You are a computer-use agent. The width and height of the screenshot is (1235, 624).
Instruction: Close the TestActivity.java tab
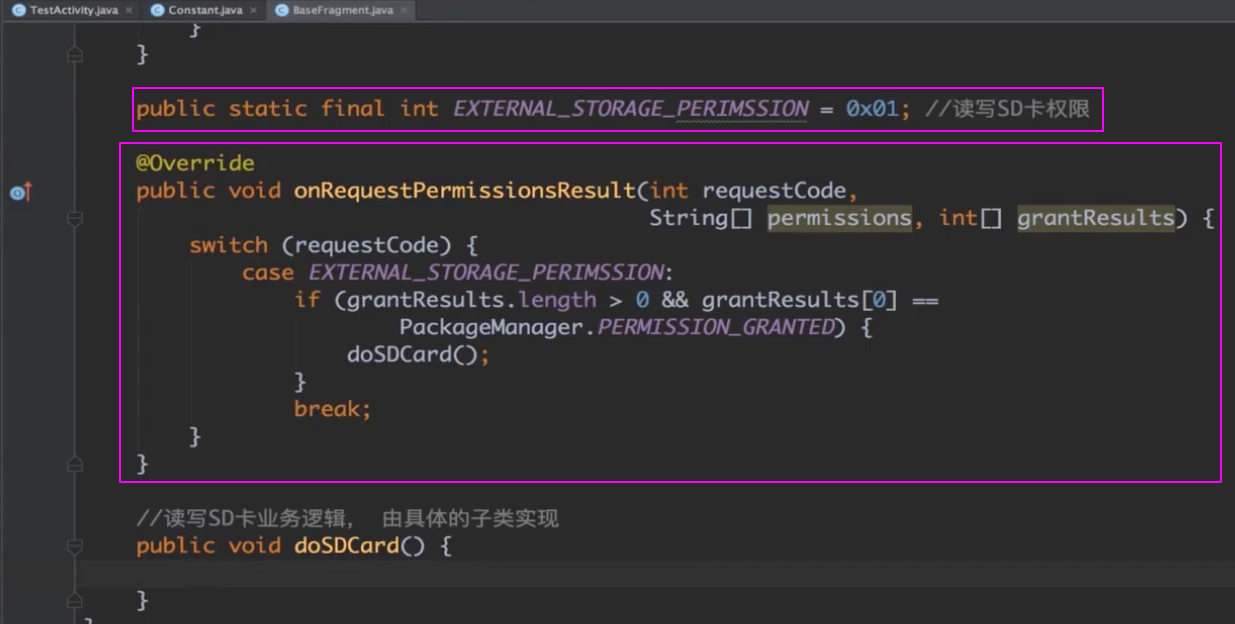[129, 10]
